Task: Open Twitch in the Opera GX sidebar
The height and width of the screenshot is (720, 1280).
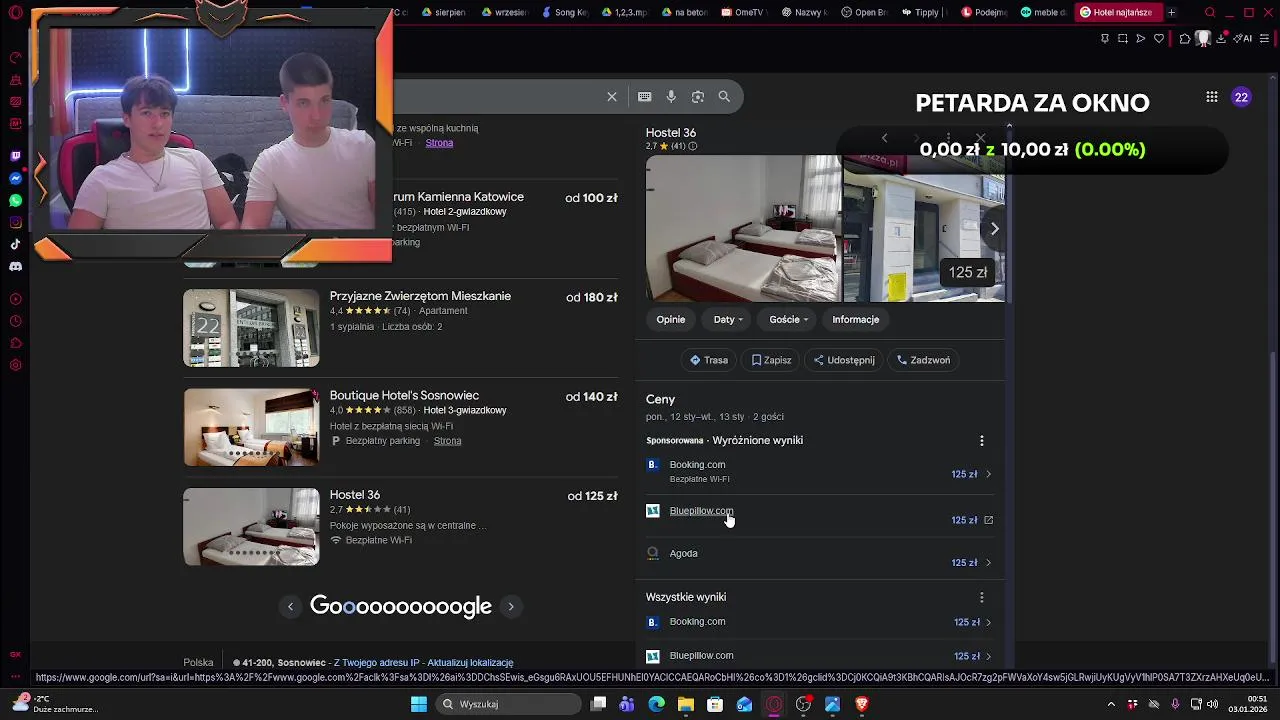Action: tap(15, 156)
